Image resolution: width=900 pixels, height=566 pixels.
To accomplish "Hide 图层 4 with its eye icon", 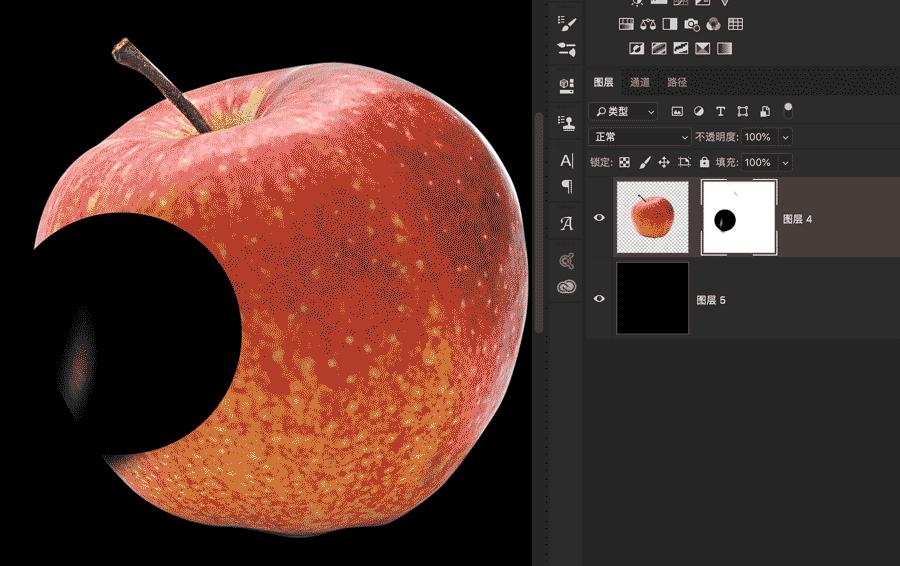I will click(599, 218).
